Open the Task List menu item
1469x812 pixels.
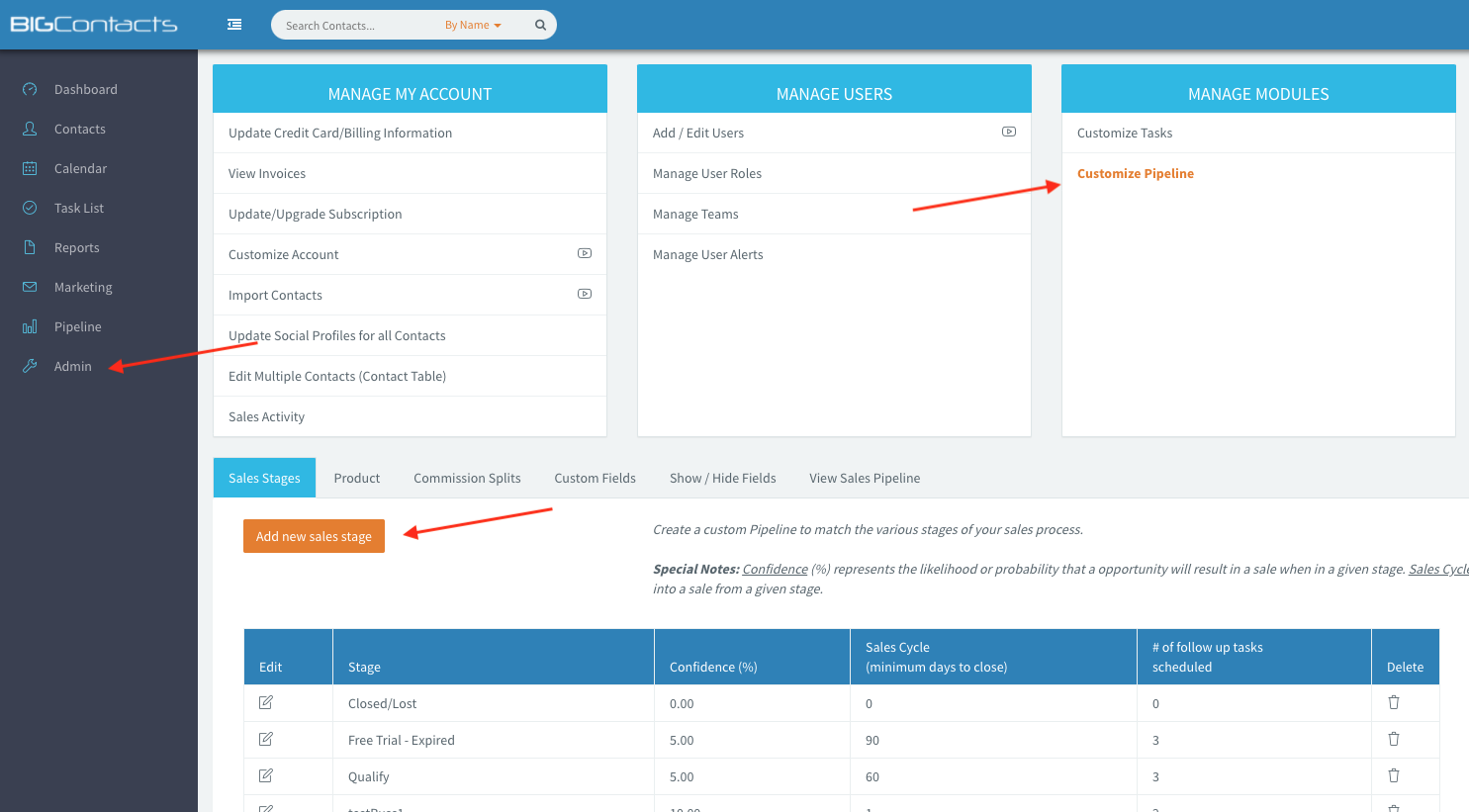[79, 208]
